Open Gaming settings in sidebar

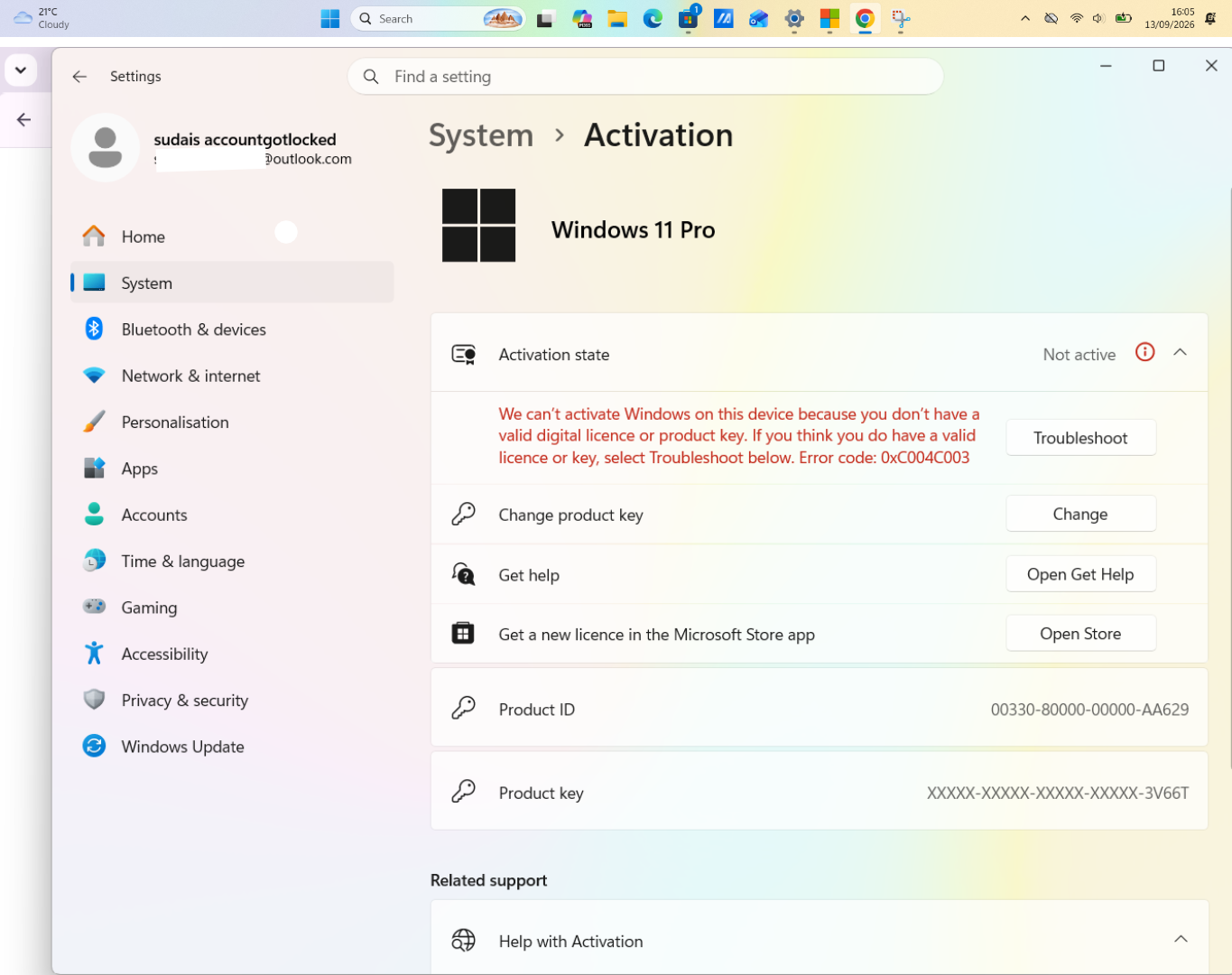coord(232,608)
